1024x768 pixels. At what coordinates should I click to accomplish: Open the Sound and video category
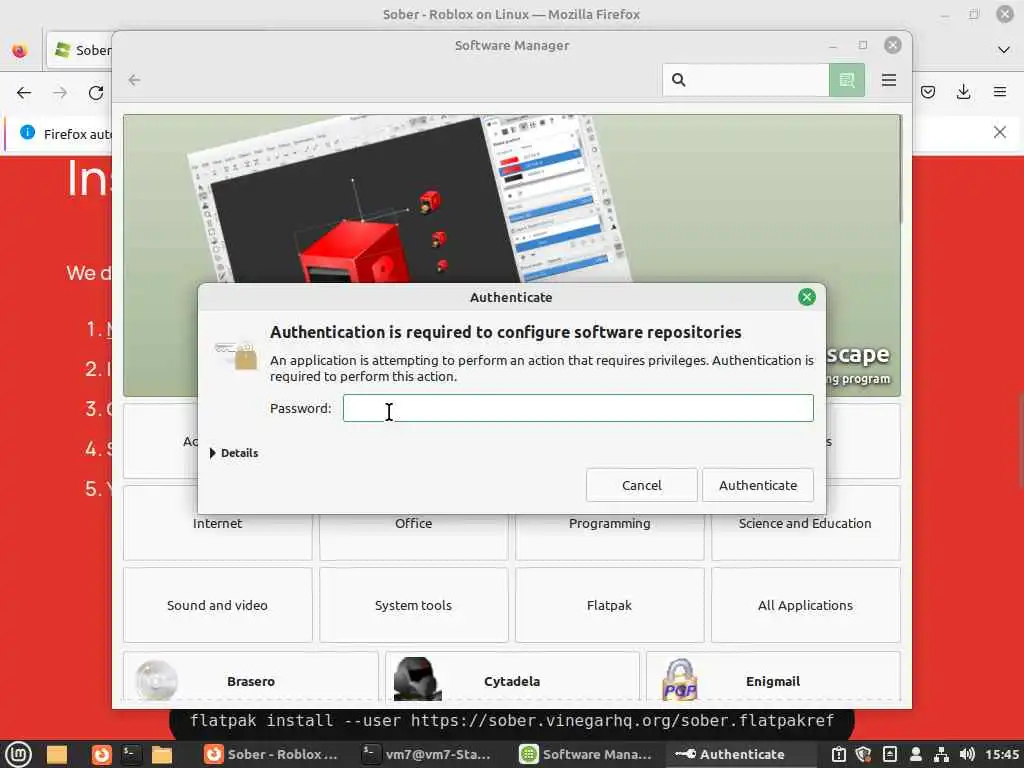217,605
